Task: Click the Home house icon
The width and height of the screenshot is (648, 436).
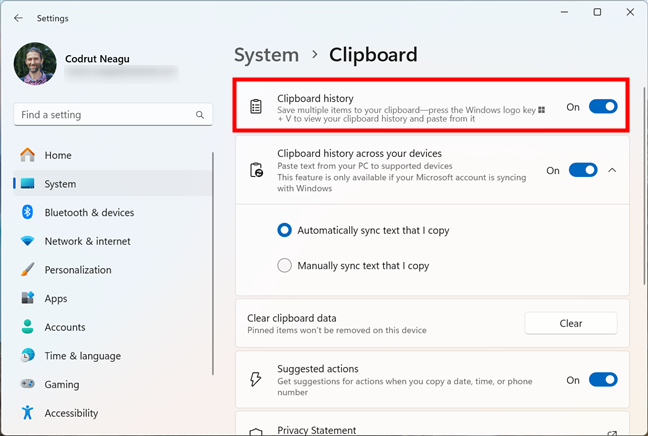Action: (x=28, y=155)
